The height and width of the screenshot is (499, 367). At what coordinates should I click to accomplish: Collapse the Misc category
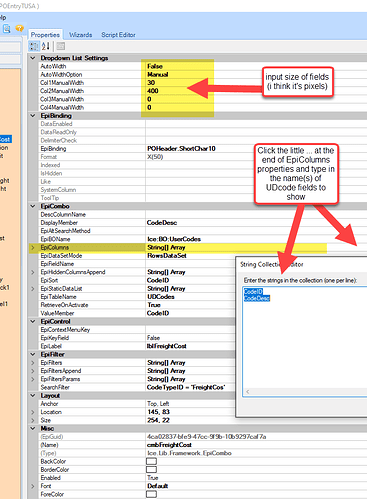pos(33,428)
